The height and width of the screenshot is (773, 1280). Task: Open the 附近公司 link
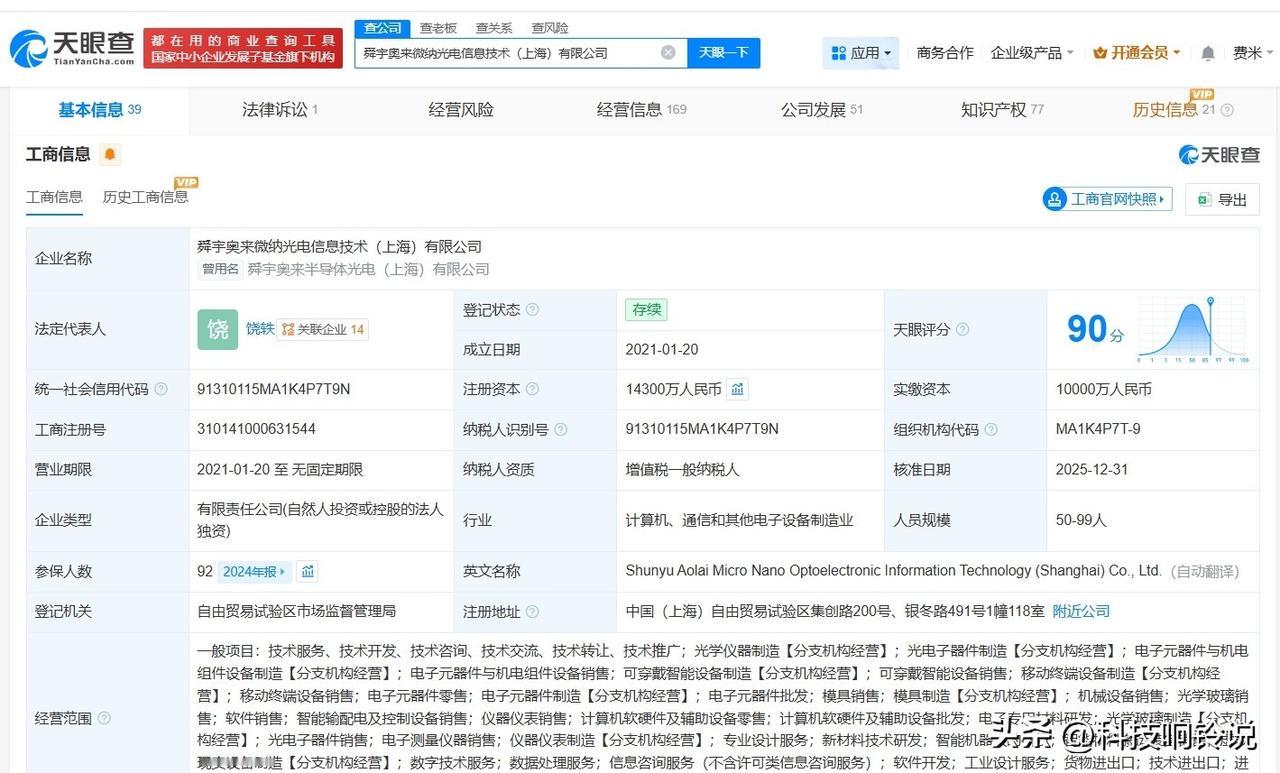1081,611
